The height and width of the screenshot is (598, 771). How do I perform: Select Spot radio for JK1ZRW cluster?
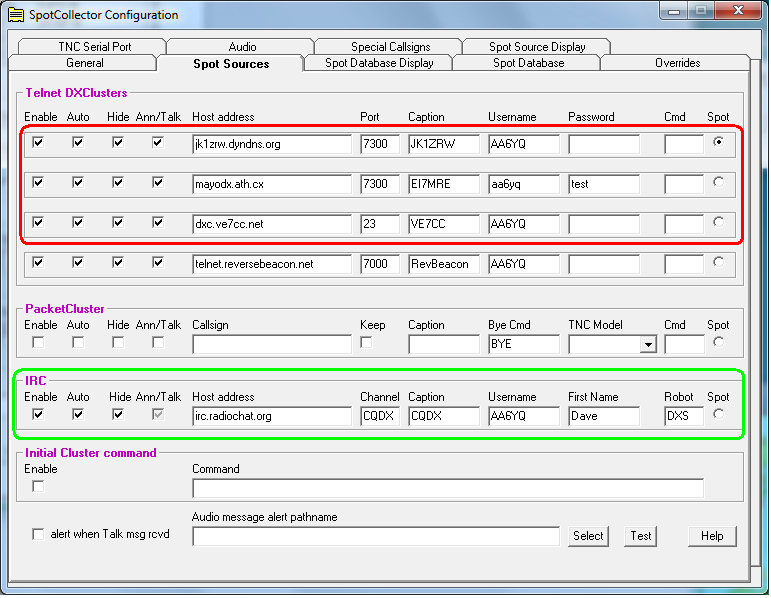718,142
